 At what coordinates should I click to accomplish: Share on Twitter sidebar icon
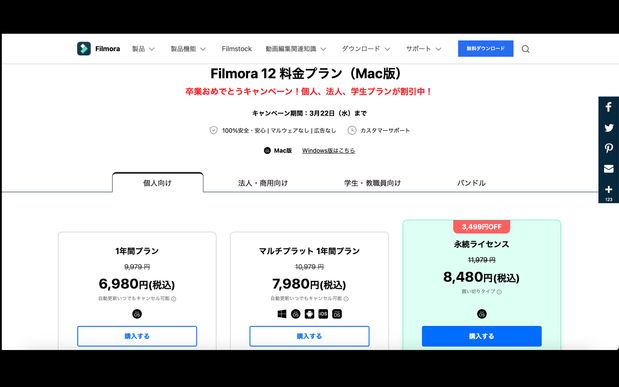609,128
